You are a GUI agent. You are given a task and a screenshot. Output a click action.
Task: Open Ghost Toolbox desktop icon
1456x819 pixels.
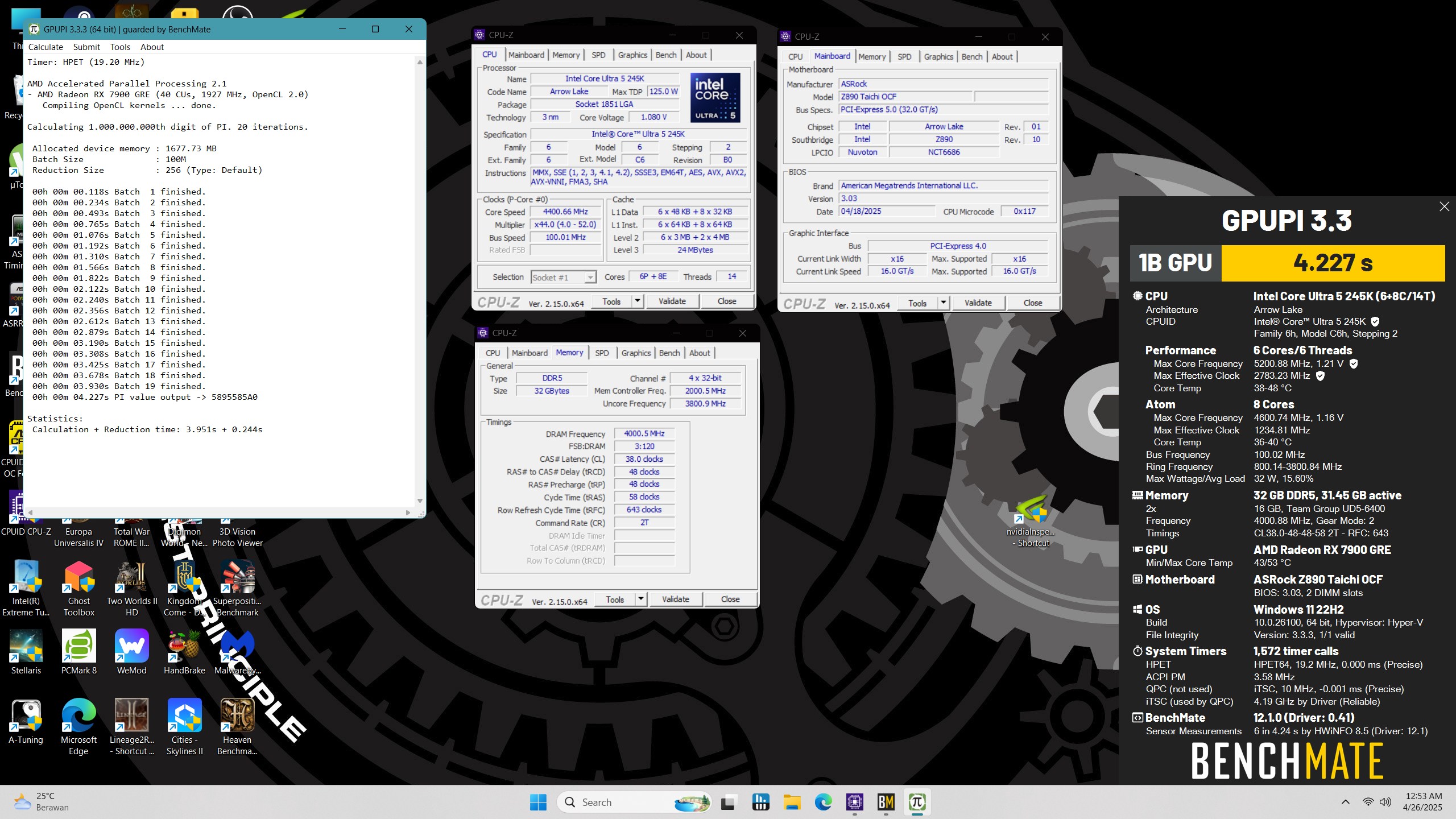click(79, 588)
